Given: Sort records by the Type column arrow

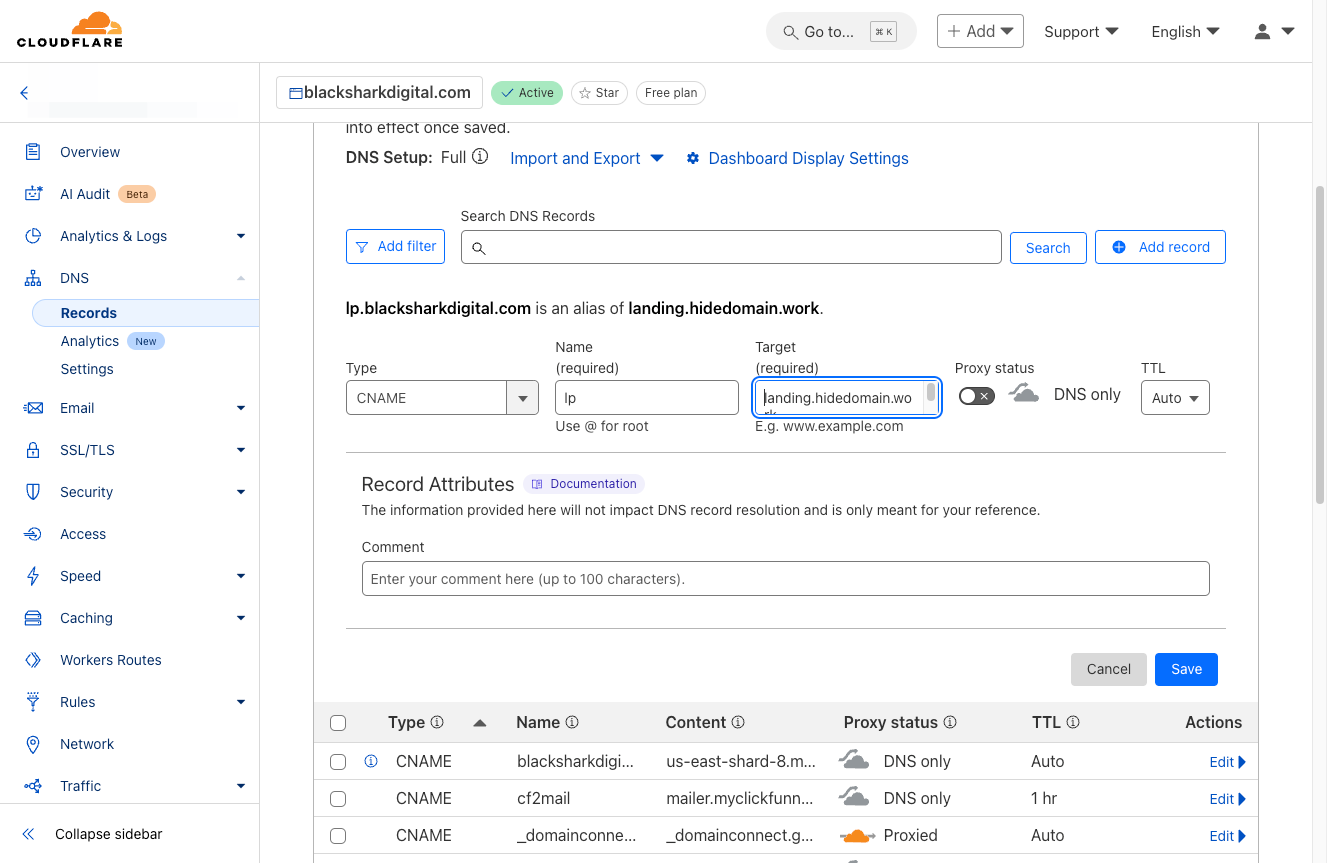Looking at the screenshot, I should point(480,722).
